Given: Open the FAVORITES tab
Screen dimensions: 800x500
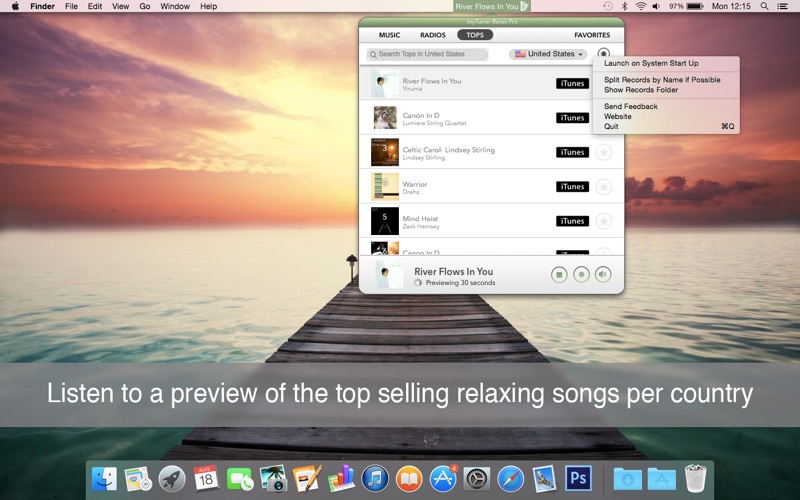Looking at the screenshot, I should [592, 35].
